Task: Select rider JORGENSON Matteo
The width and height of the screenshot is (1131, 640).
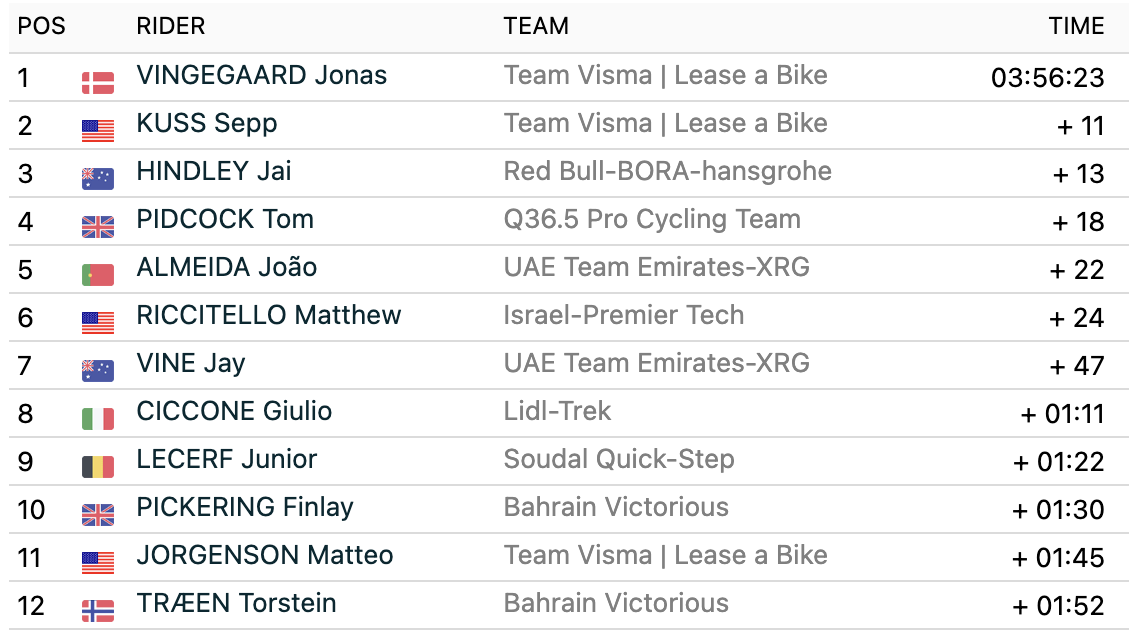Action: click(264, 556)
